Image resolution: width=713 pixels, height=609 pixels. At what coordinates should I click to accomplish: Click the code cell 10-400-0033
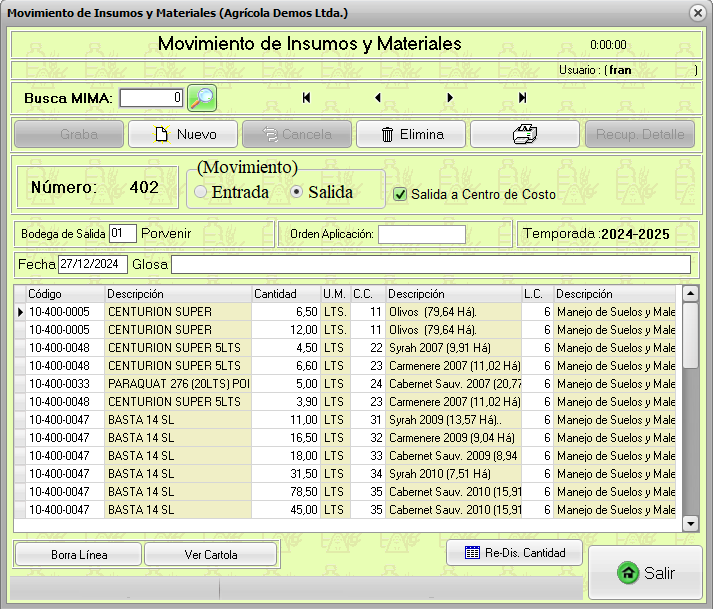[x=65, y=384]
